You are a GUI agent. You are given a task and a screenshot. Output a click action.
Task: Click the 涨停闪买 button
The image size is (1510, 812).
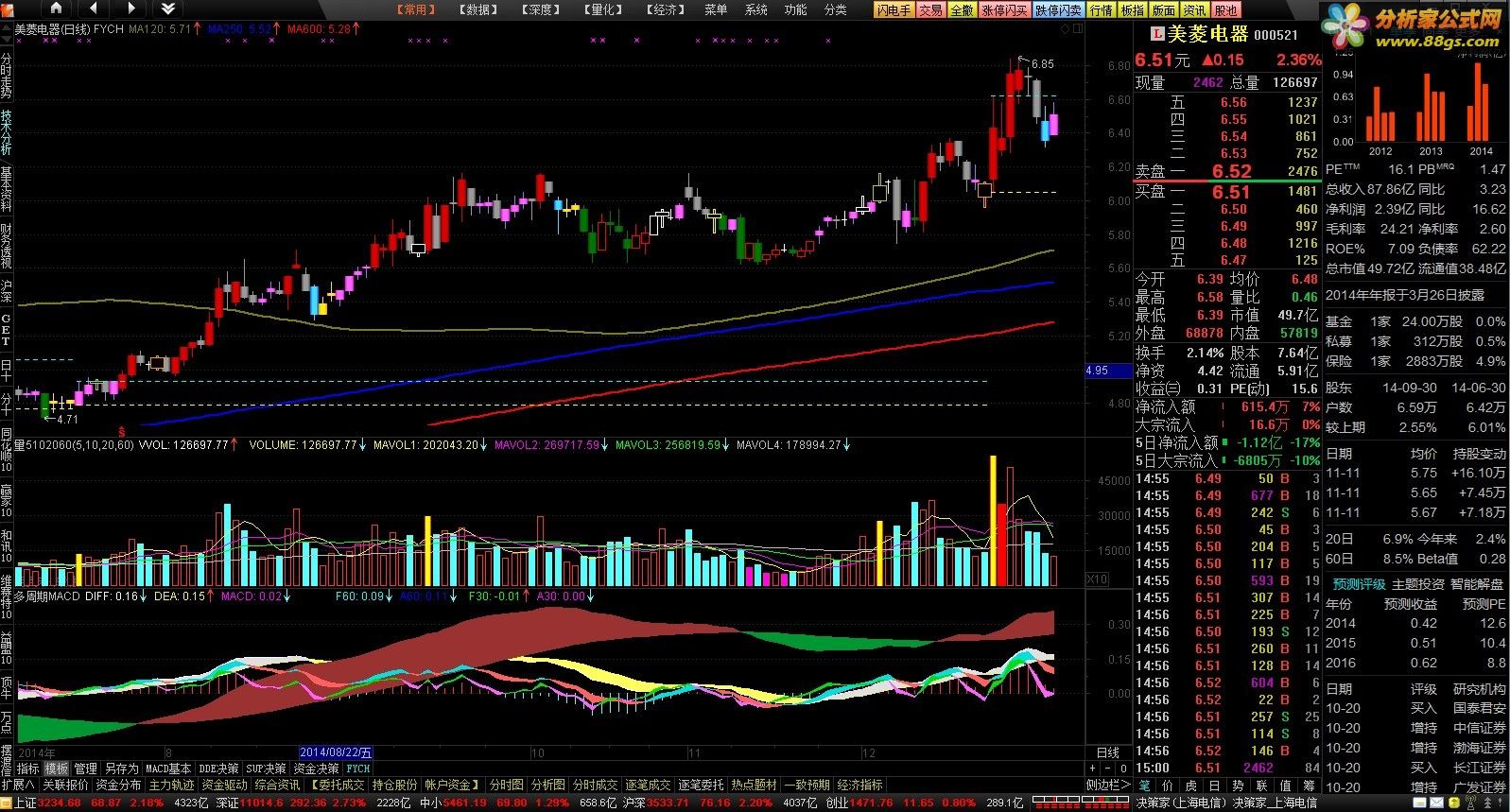[1004, 9]
